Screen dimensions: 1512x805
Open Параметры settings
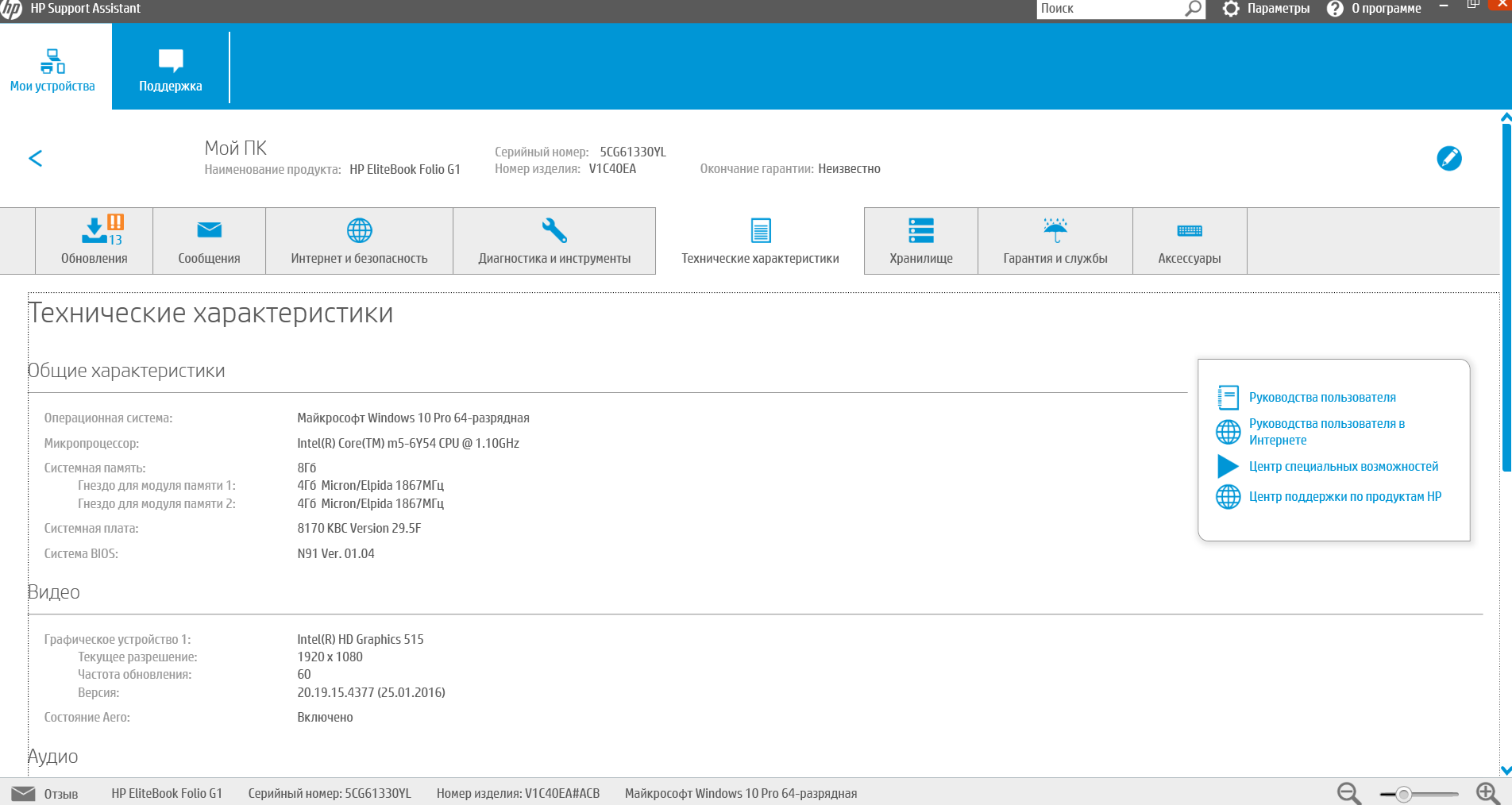click(x=1267, y=9)
